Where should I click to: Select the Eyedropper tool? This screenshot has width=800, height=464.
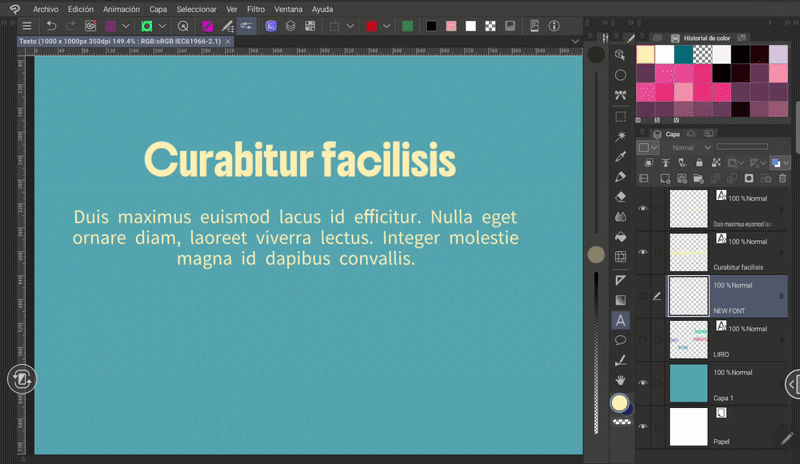[620, 157]
